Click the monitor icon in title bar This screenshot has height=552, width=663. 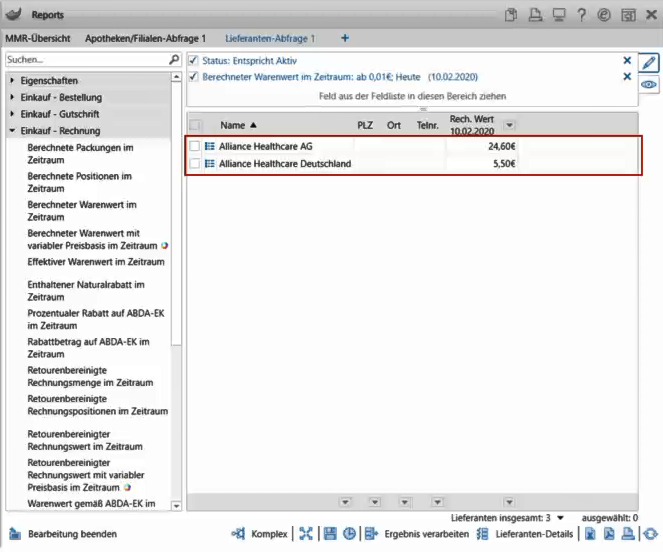pyautogui.click(x=559, y=15)
